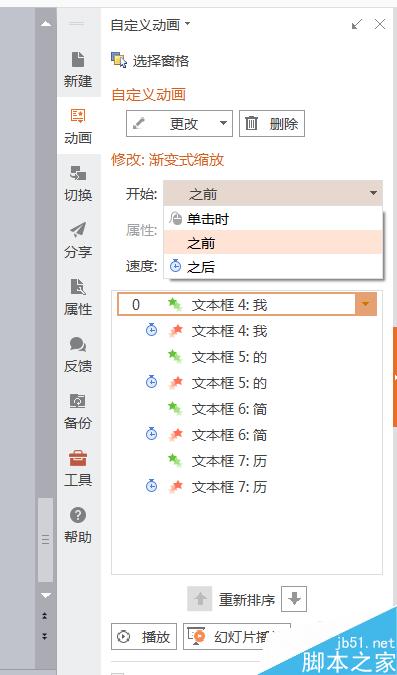This screenshot has height=675, width=397.
Task: Open dropdown arrow of selected animation row
Action: click(366, 304)
